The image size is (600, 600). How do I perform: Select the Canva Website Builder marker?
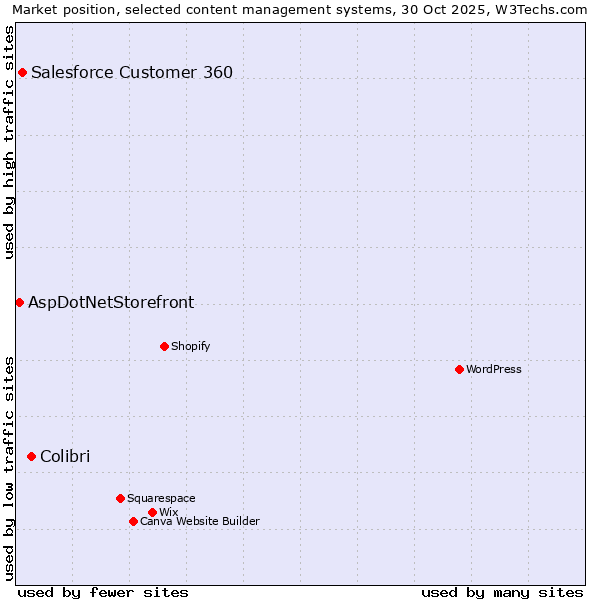point(133,521)
